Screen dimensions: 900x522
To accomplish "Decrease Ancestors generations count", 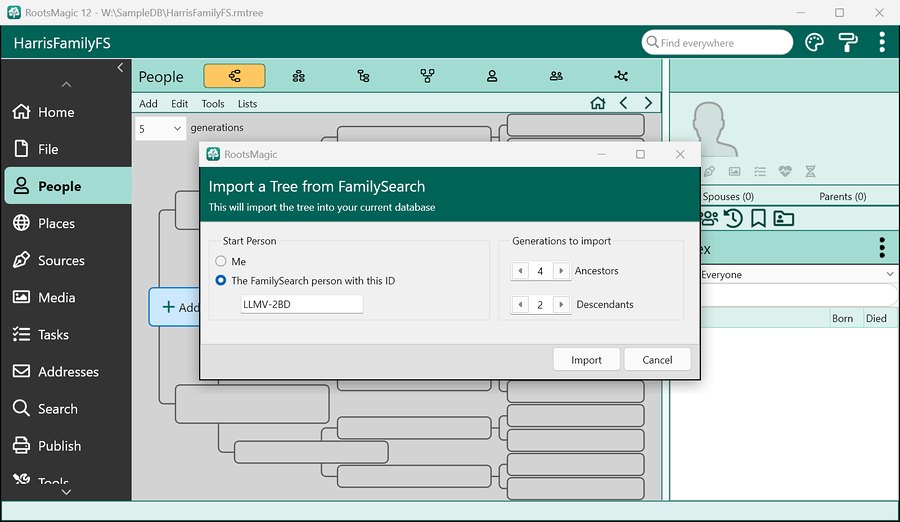I will tap(520, 270).
